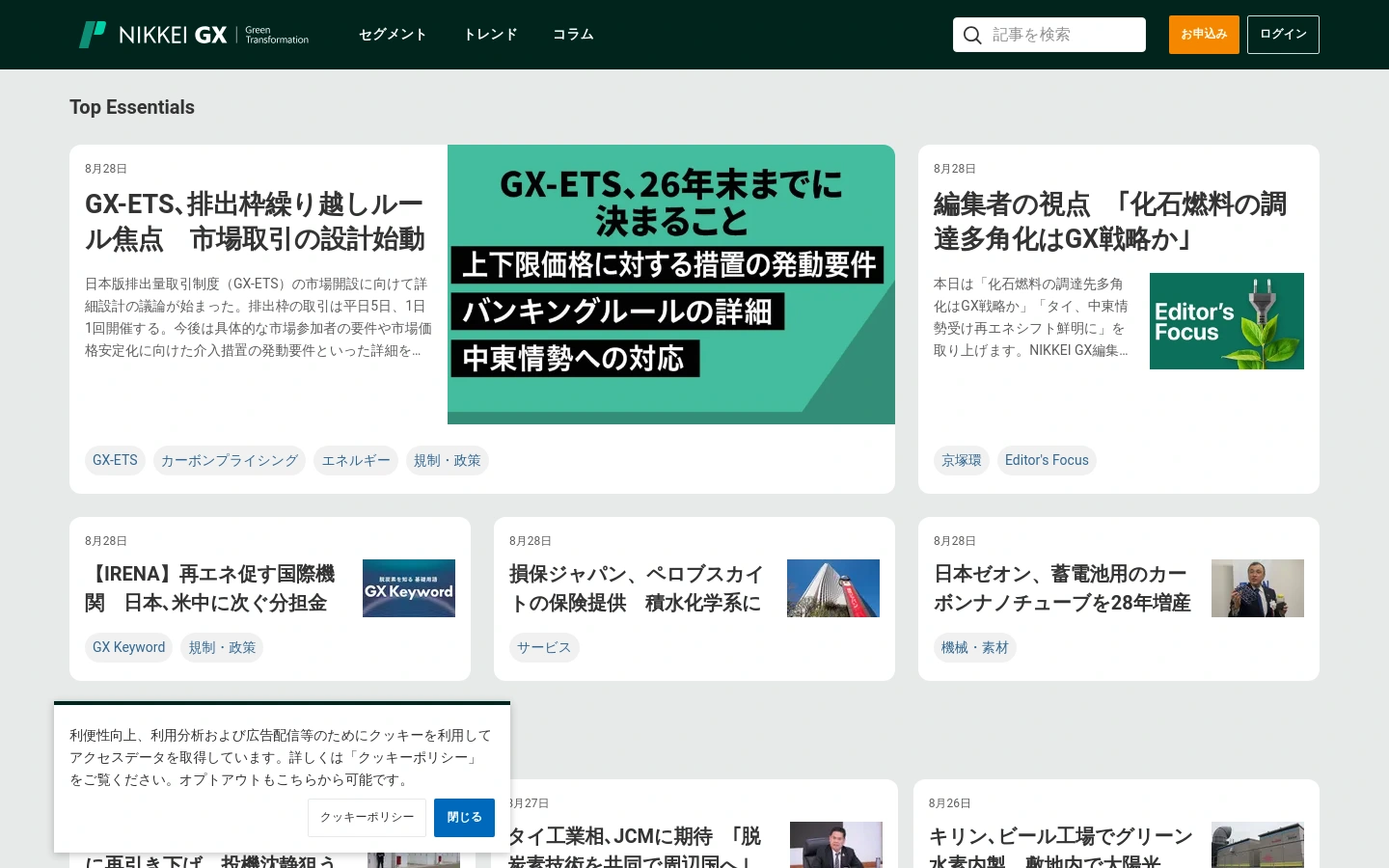Image resolution: width=1389 pixels, height=868 pixels.
Task: Open the 日本ゼオン、蓄電池用のカーボンナノチューブ headline
Action: 1062,588
